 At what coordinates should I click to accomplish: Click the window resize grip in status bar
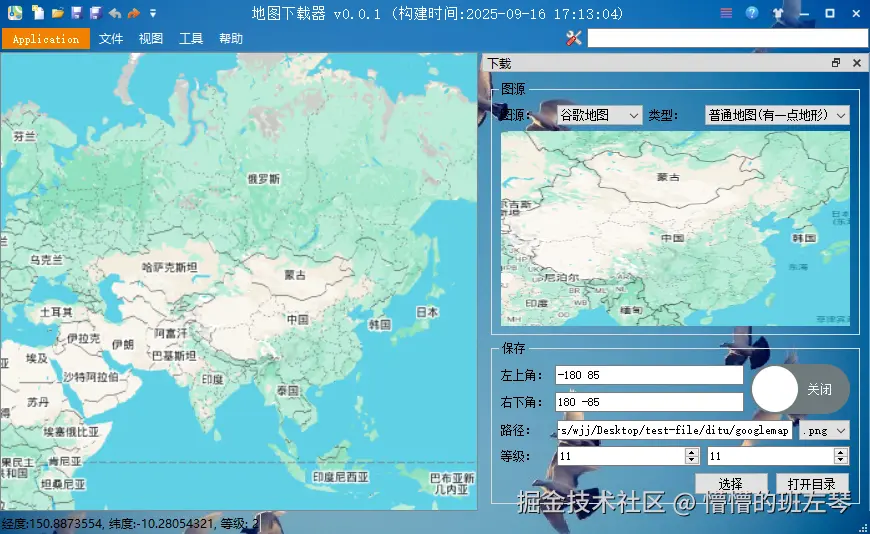(x=863, y=527)
